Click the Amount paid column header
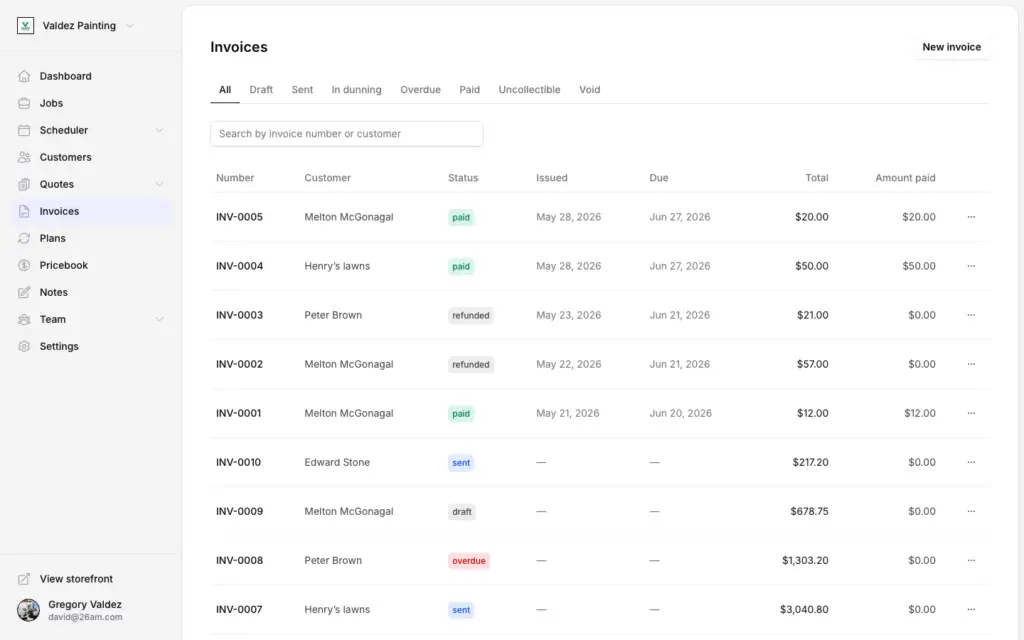This screenshot has height=640, width=1024. click(x=905, y=178)
